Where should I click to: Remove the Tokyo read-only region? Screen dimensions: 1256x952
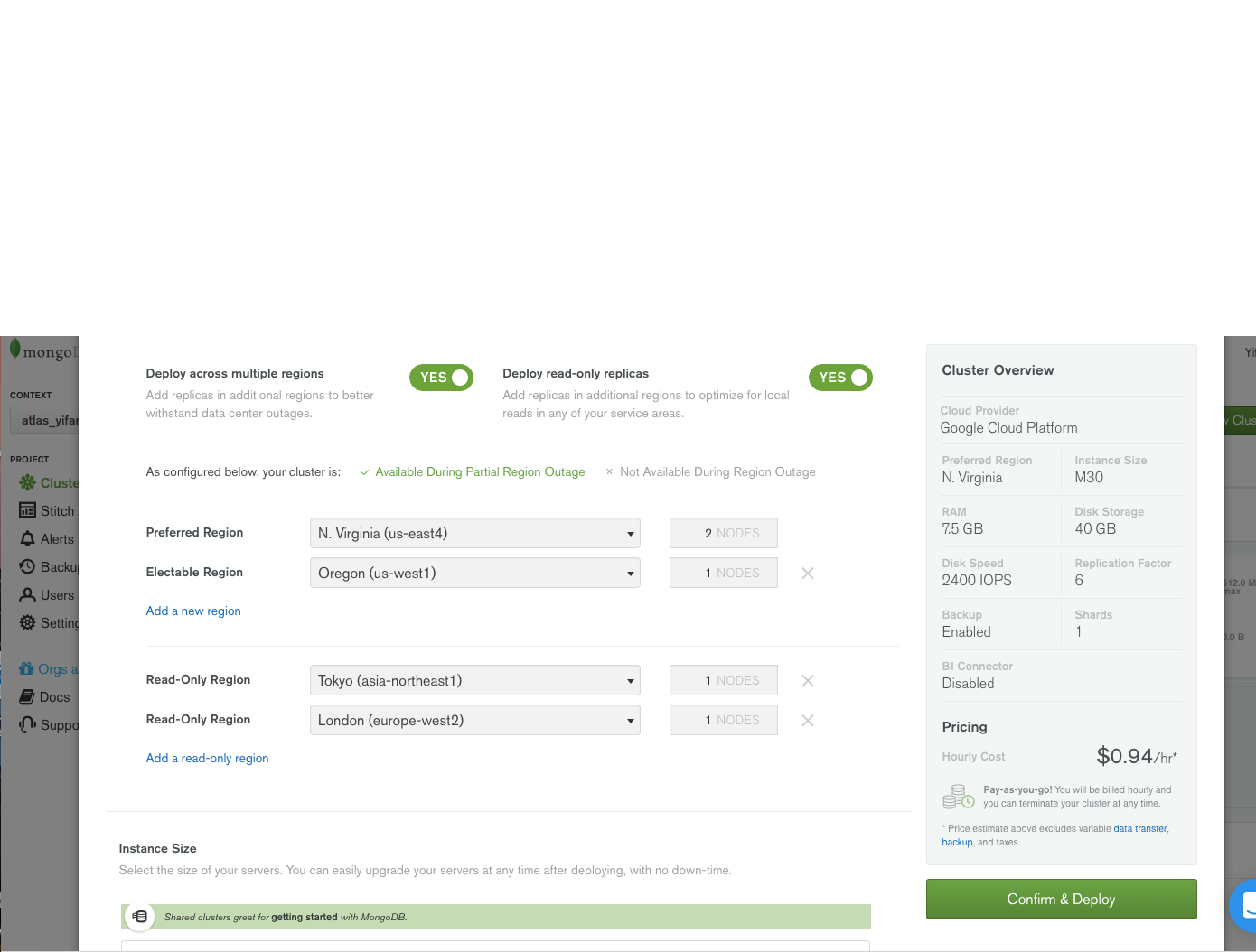[x=808, y=680]
